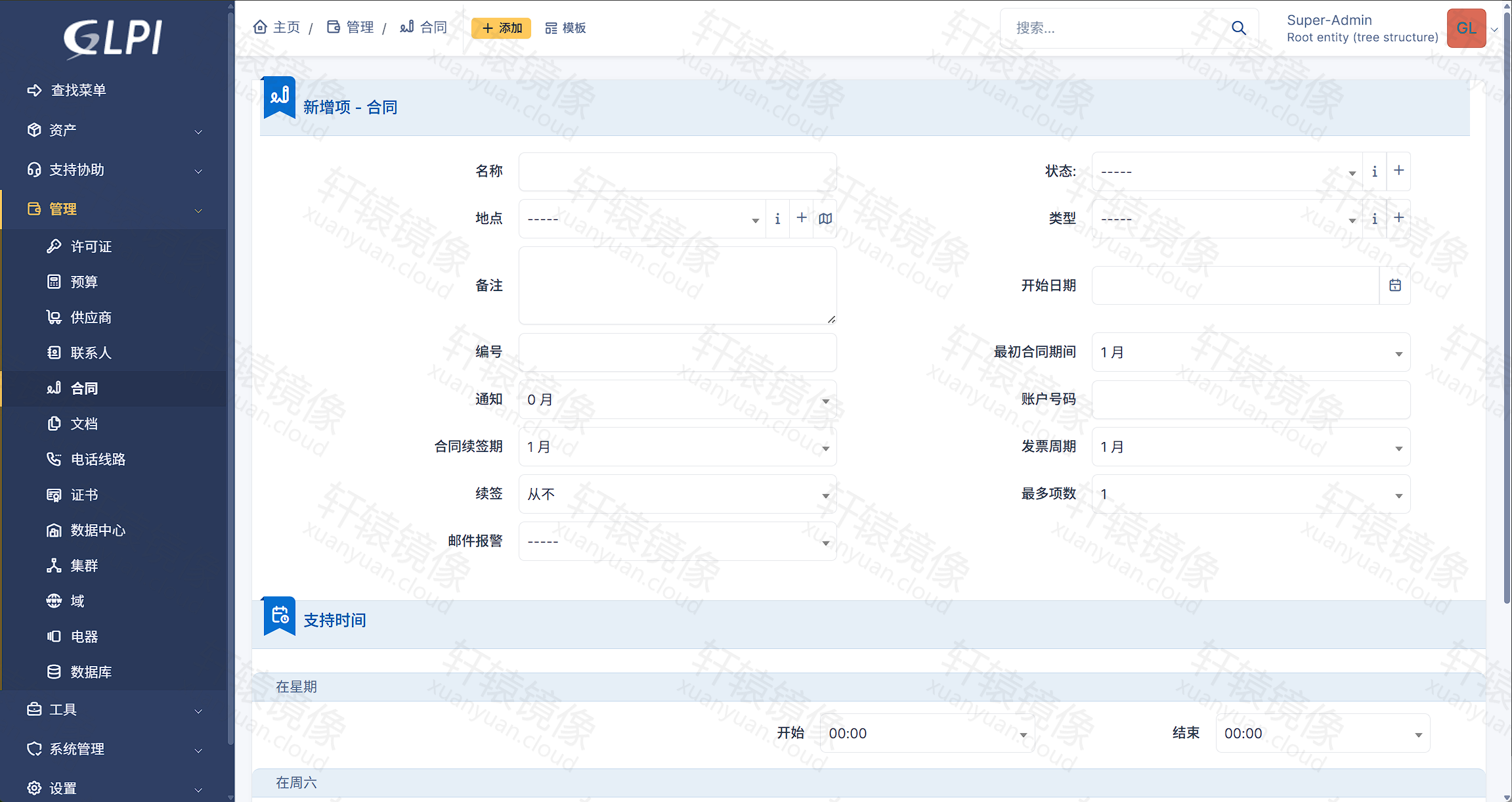This screenshot has height=802, width=1512.
Task: Click the info icon next to 地点
Action: pos(777,219)
